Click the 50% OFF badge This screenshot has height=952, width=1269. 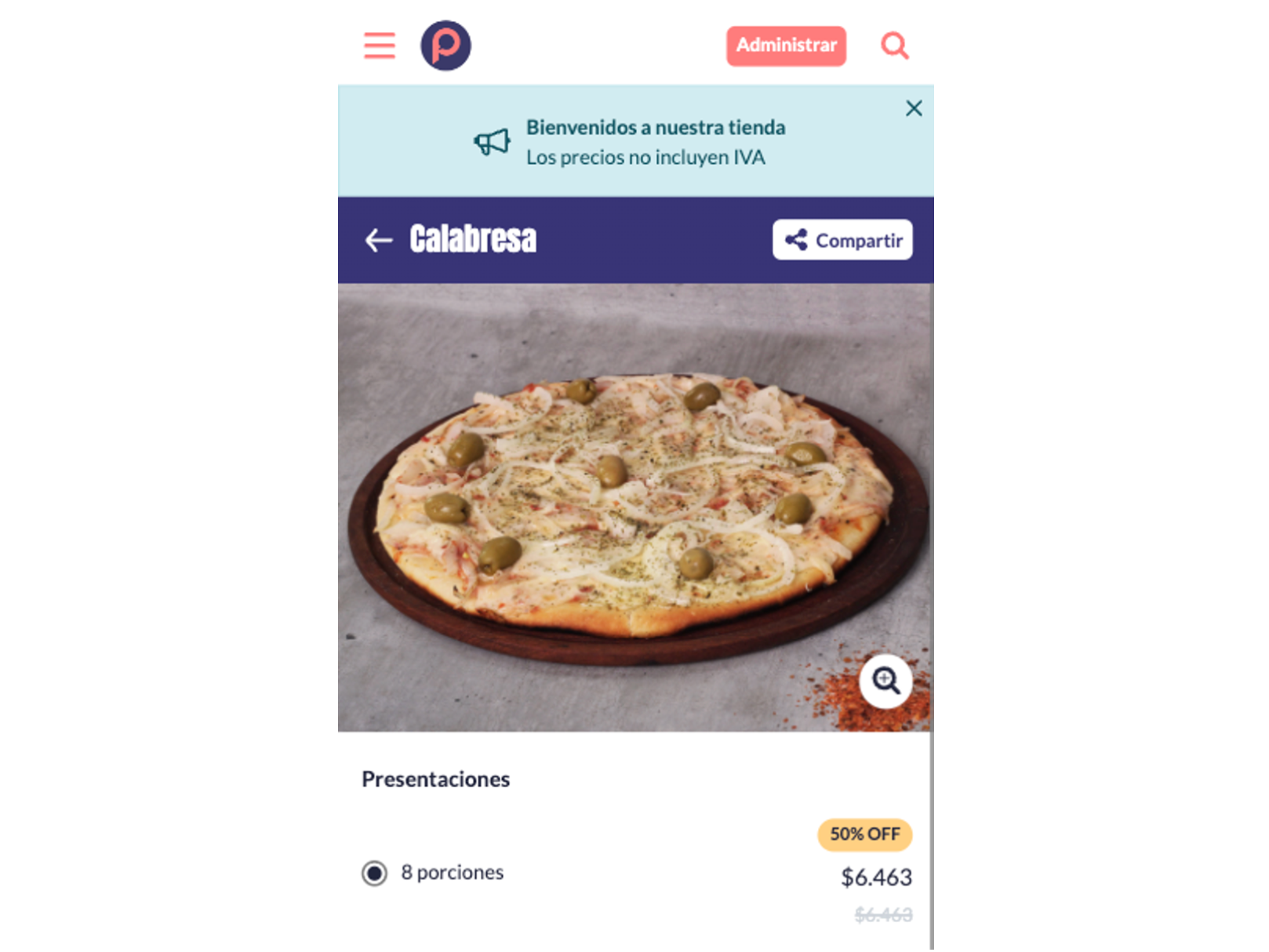tap(865, 834)
